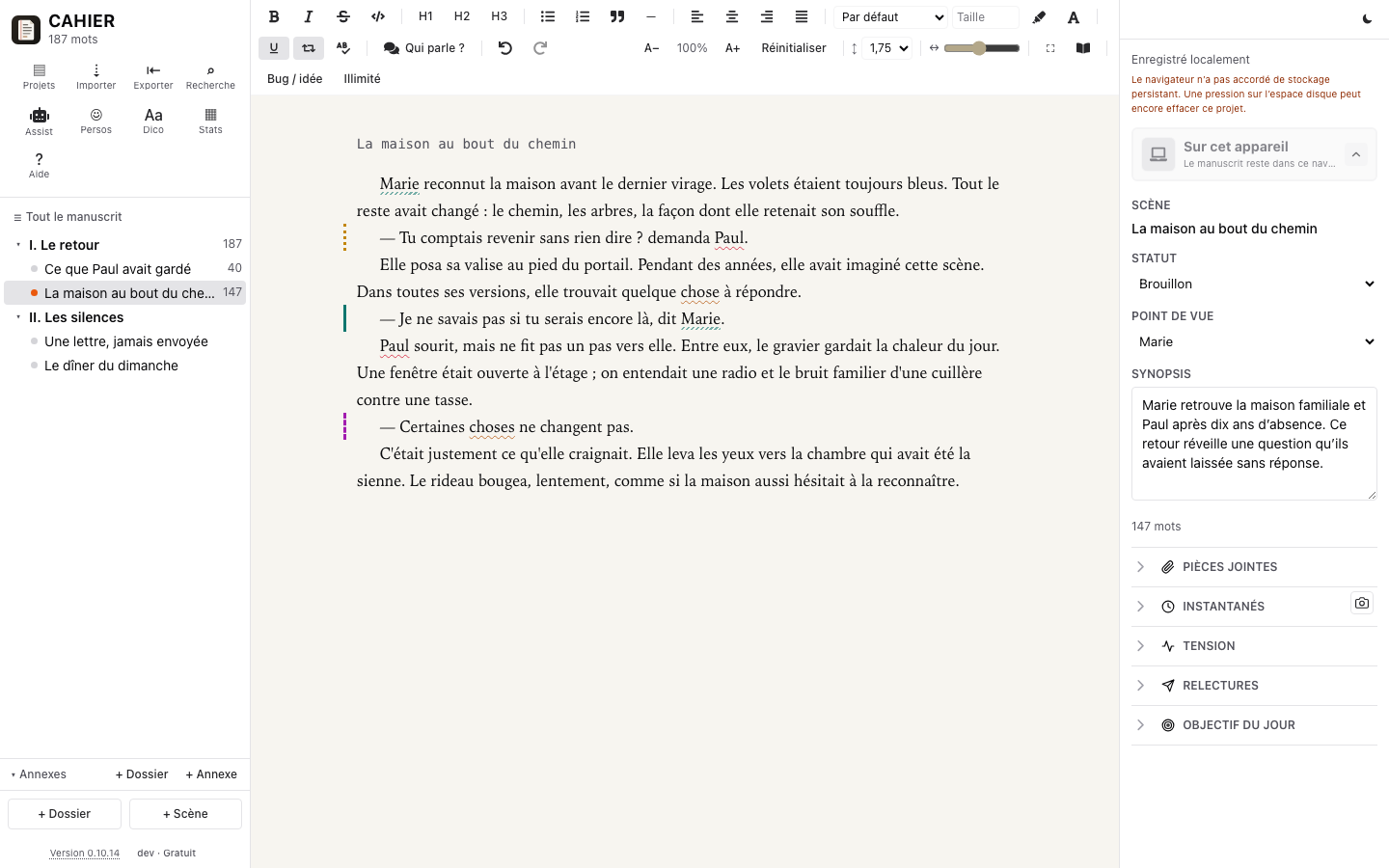The width and height of the screenshot is (1389, 868).
Task: Open the Exporter tool
Action: click(x=153, y=76)
